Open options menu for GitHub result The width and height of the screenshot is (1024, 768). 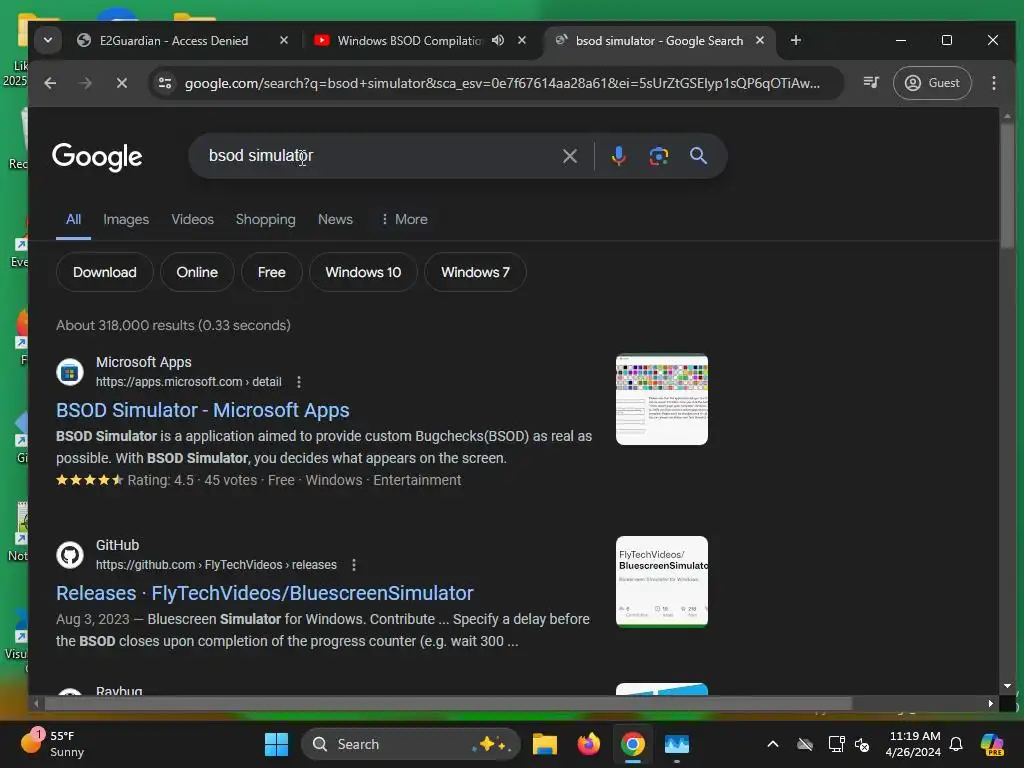[x=354, y=565]
